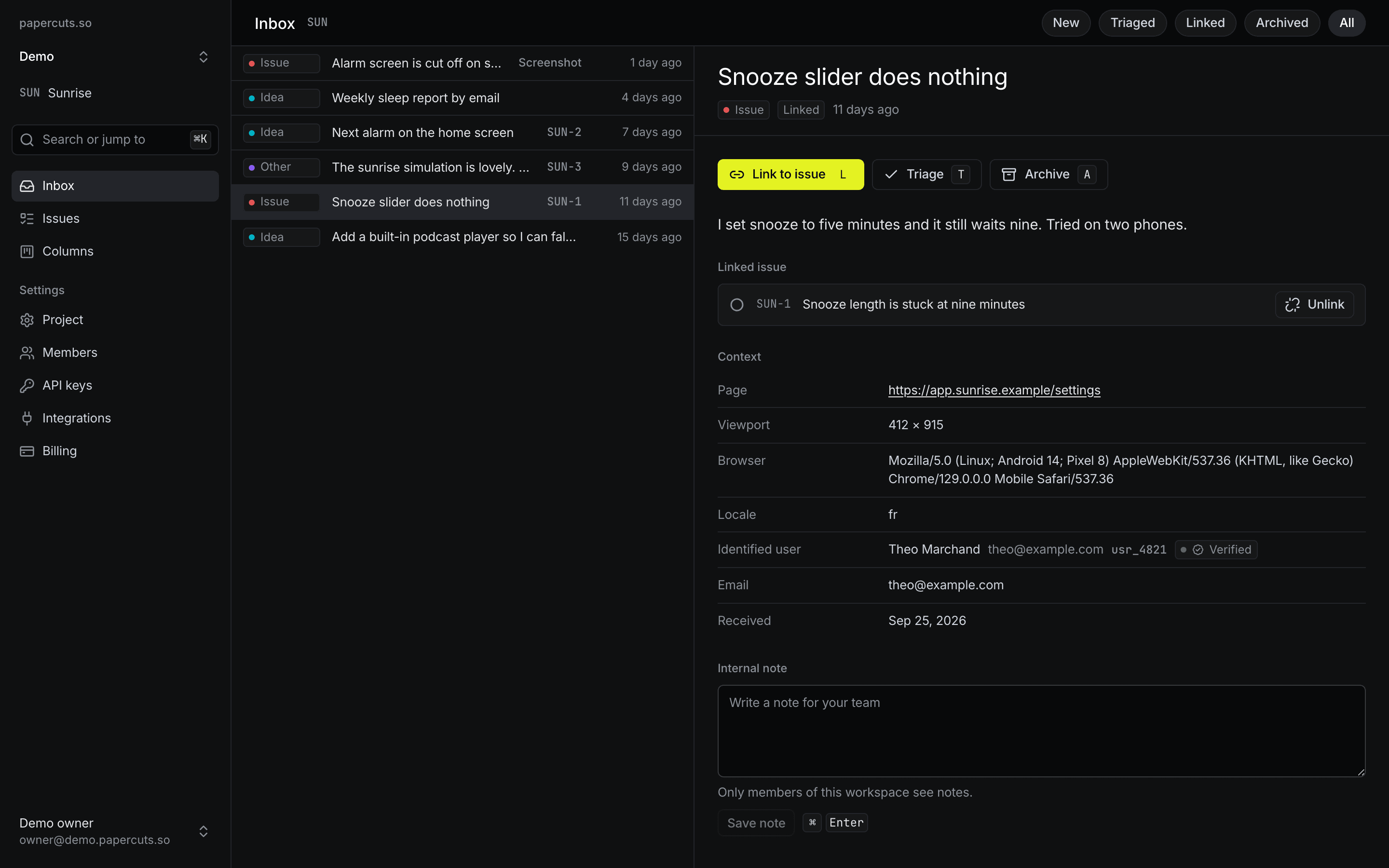Click the Billing card icon

(27, 451)
